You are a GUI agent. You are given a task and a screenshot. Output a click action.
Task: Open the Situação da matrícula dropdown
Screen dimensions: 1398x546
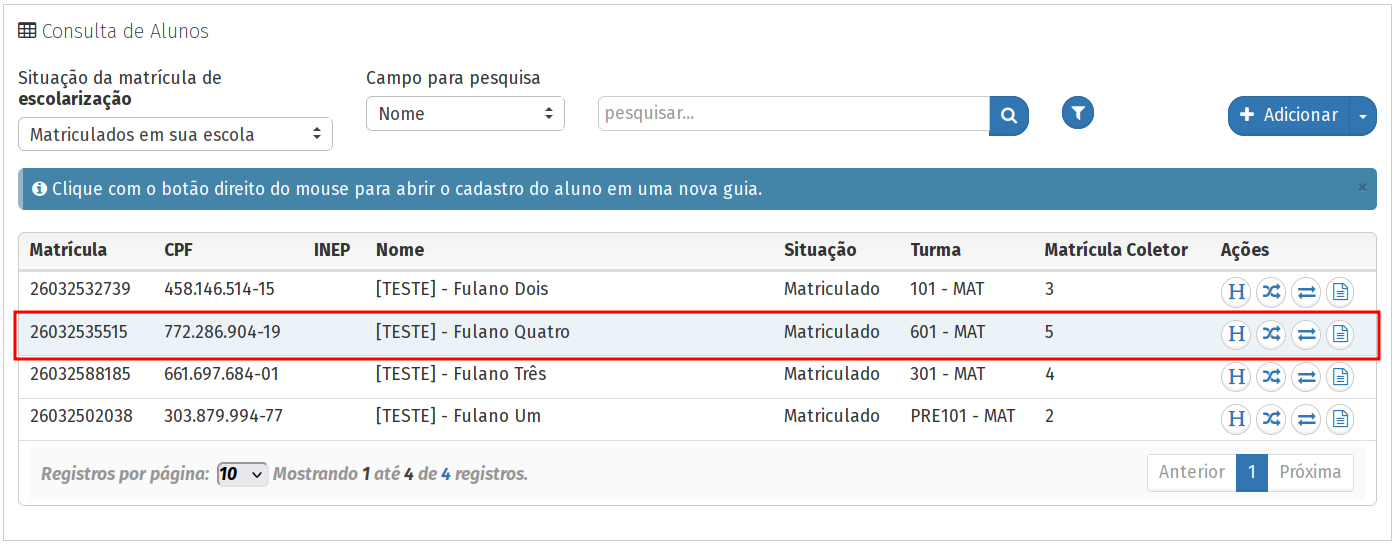pos(175,134)
